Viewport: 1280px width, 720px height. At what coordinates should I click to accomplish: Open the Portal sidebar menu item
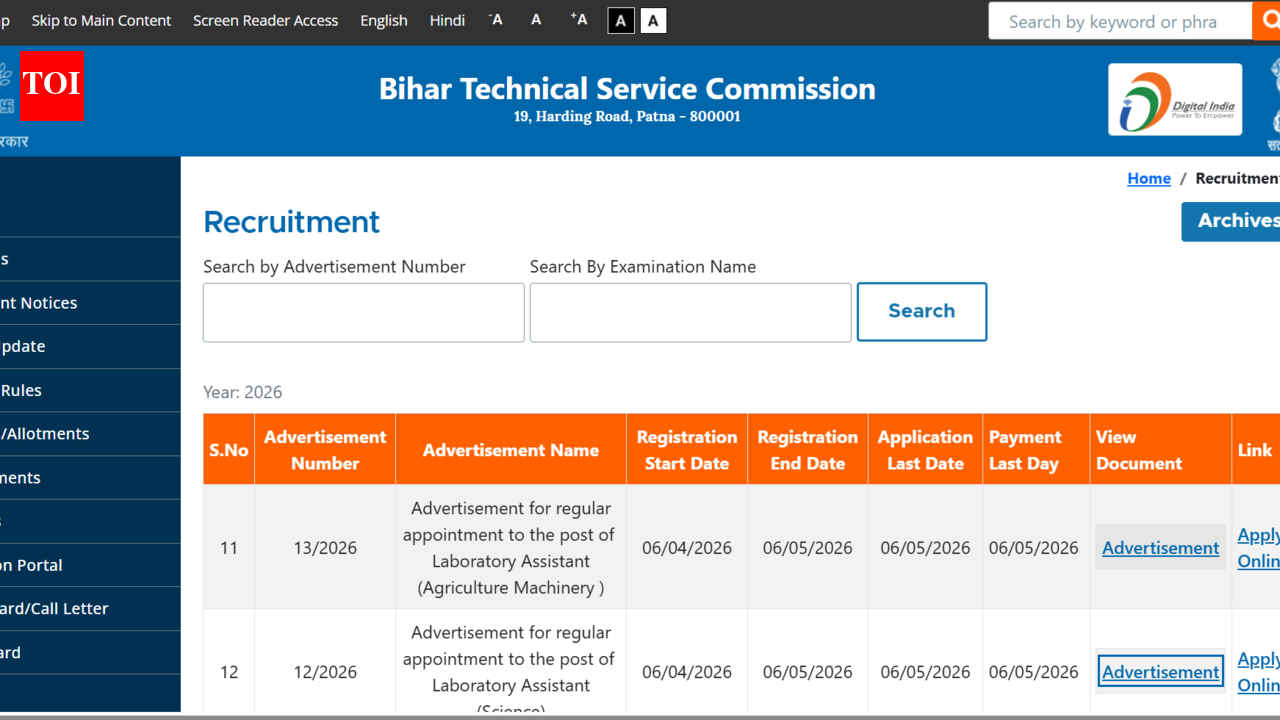point(90,565)
